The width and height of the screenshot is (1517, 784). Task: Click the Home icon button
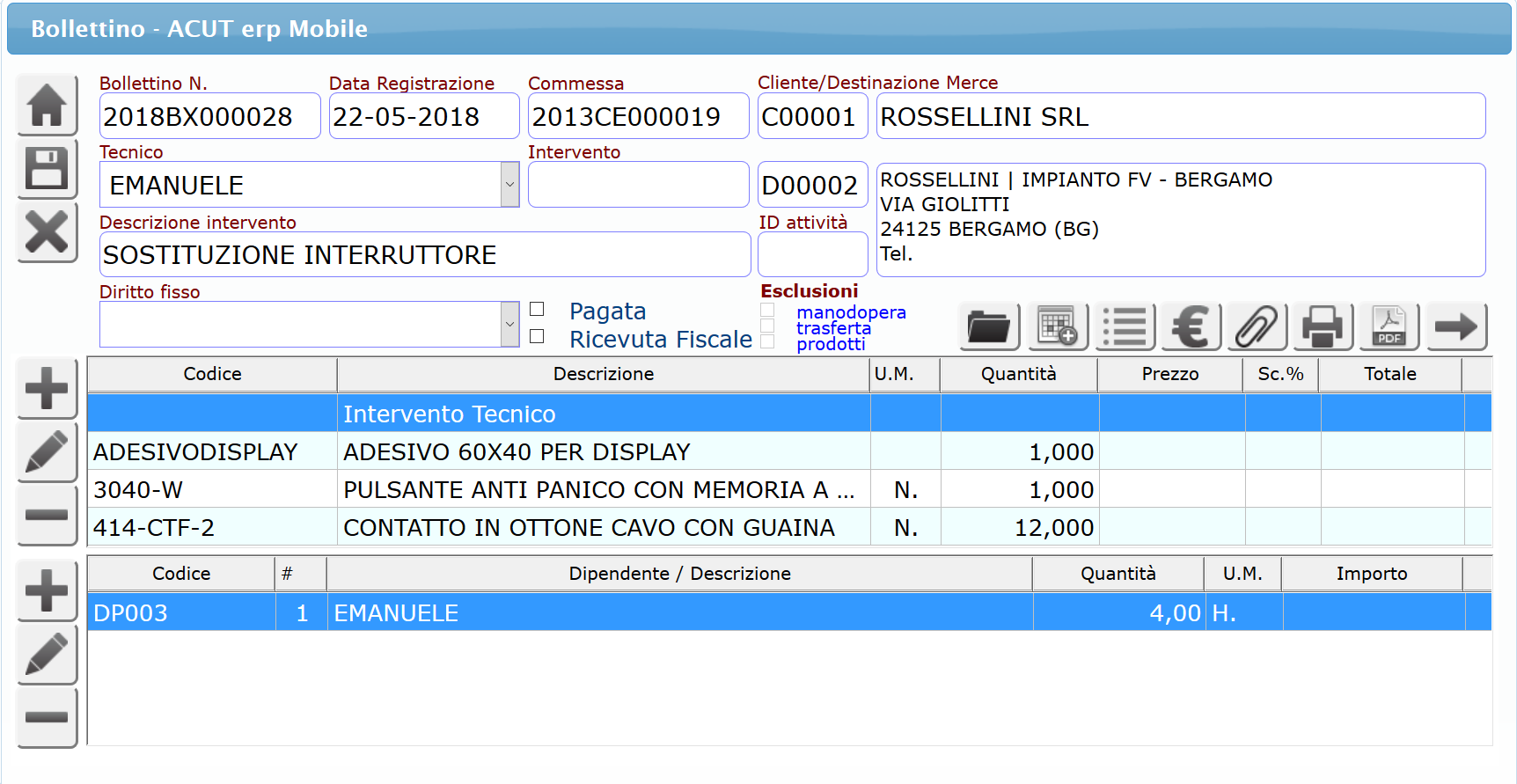click(47, 106)
